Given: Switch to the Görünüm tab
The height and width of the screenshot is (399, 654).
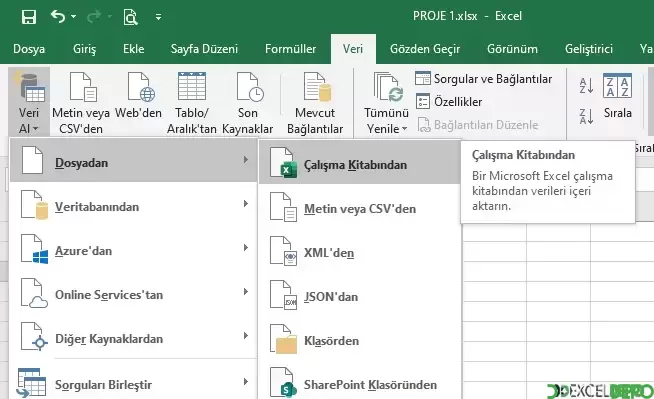Looking at the screenshot, I should click(x=512, y=49).
